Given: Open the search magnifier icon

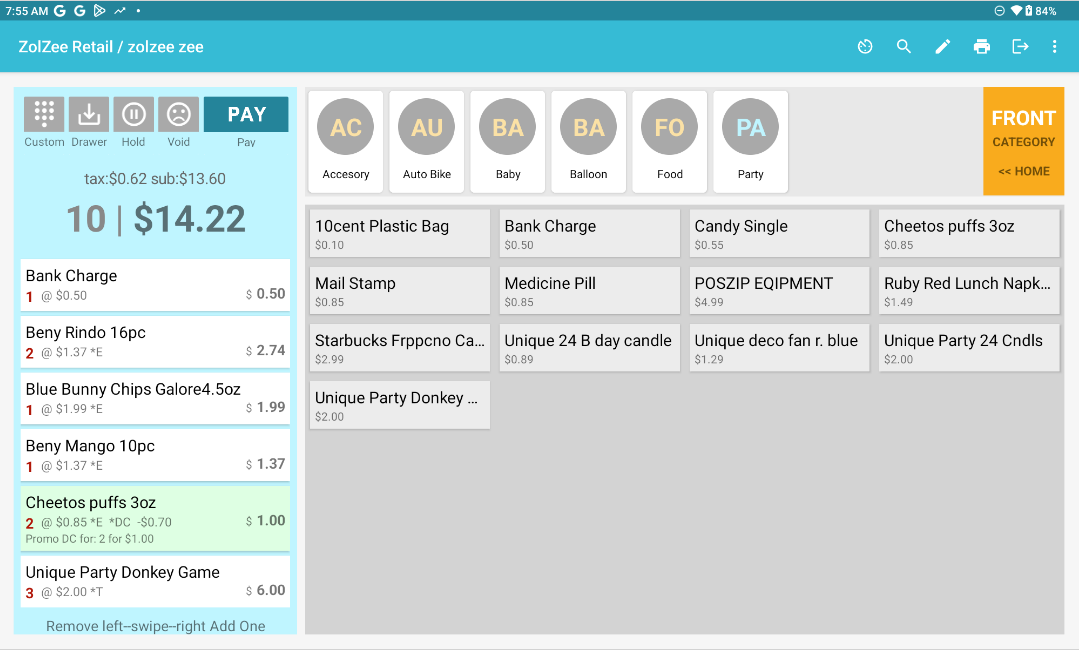Looking at the screenshot, I should pos(904,47).
